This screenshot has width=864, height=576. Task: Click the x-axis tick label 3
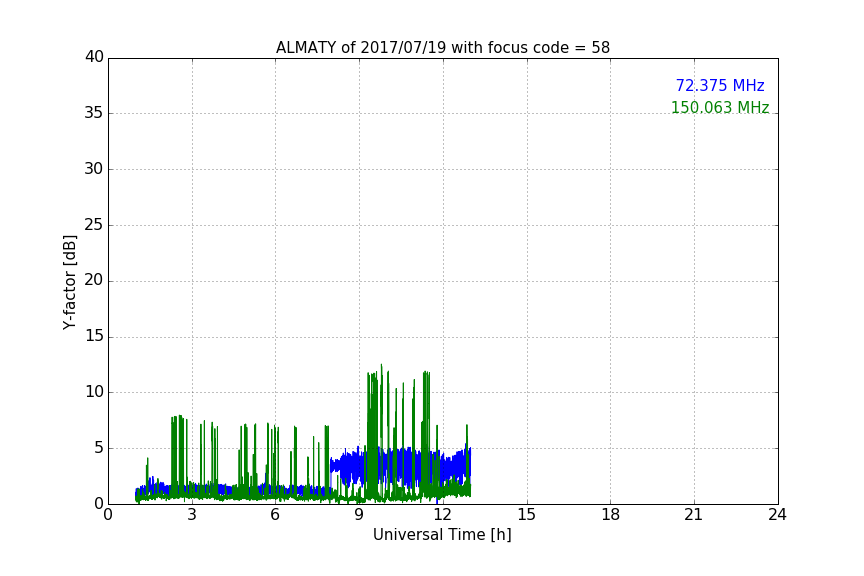coord(192,515)
